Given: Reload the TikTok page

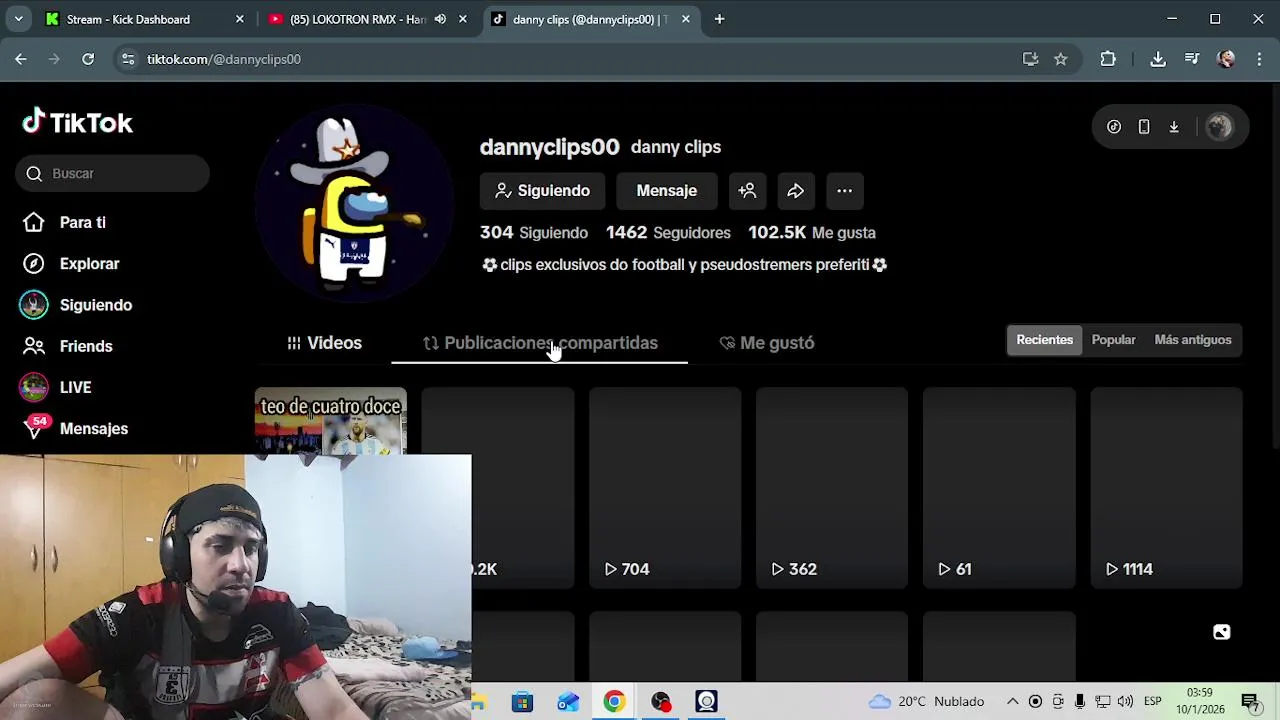Looking at the screenshot, I should 88,59.
